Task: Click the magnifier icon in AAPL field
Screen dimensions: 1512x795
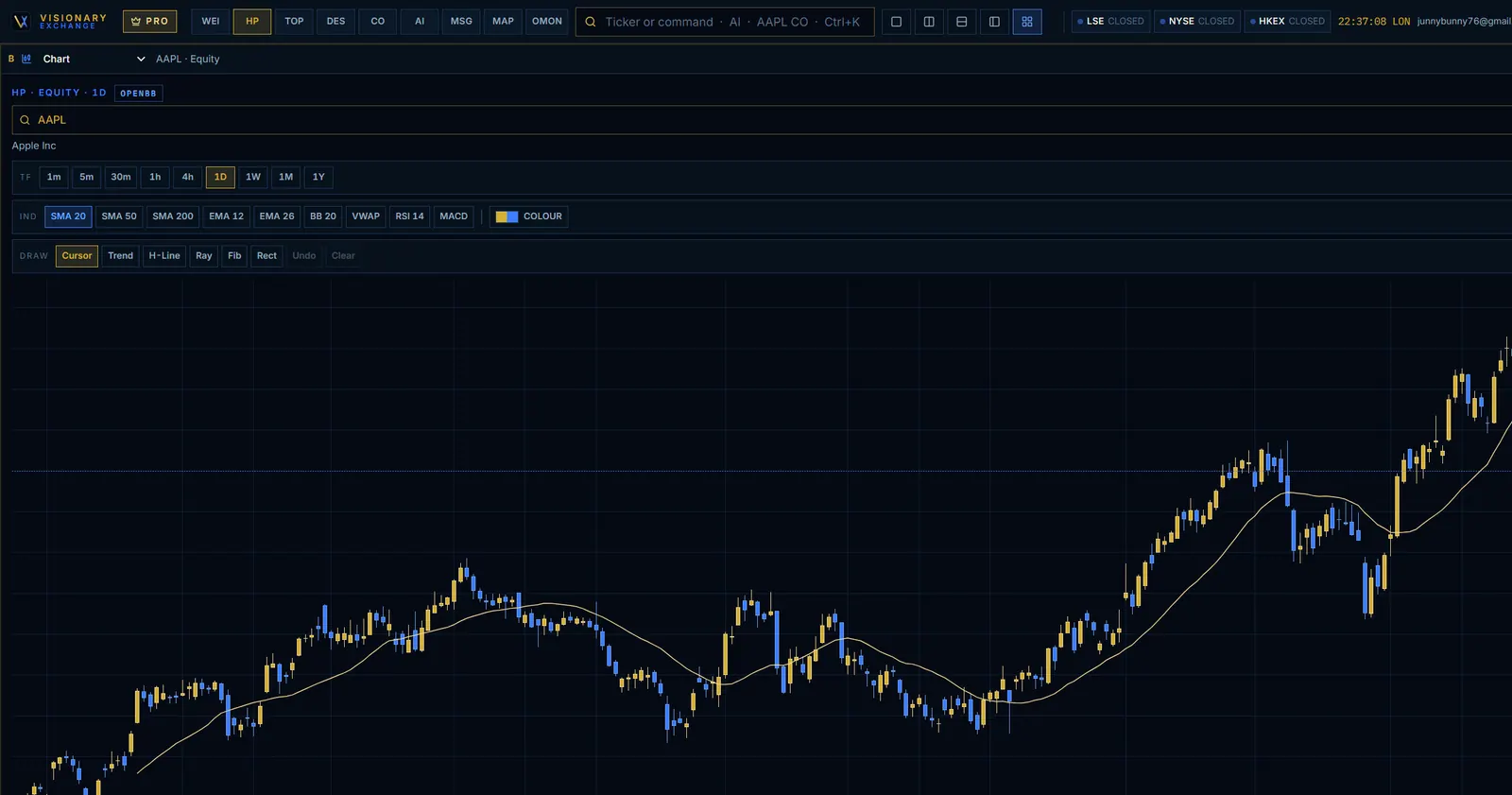Action: pyautogui.click(x=25, y=120)
